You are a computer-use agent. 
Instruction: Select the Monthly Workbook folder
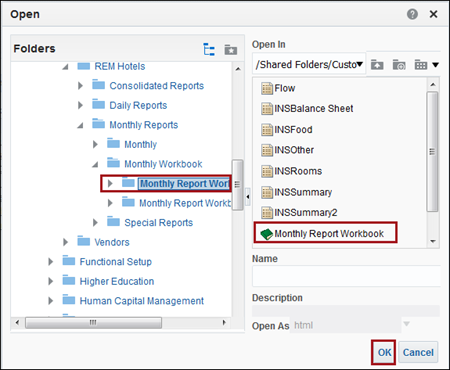(163, 164)
